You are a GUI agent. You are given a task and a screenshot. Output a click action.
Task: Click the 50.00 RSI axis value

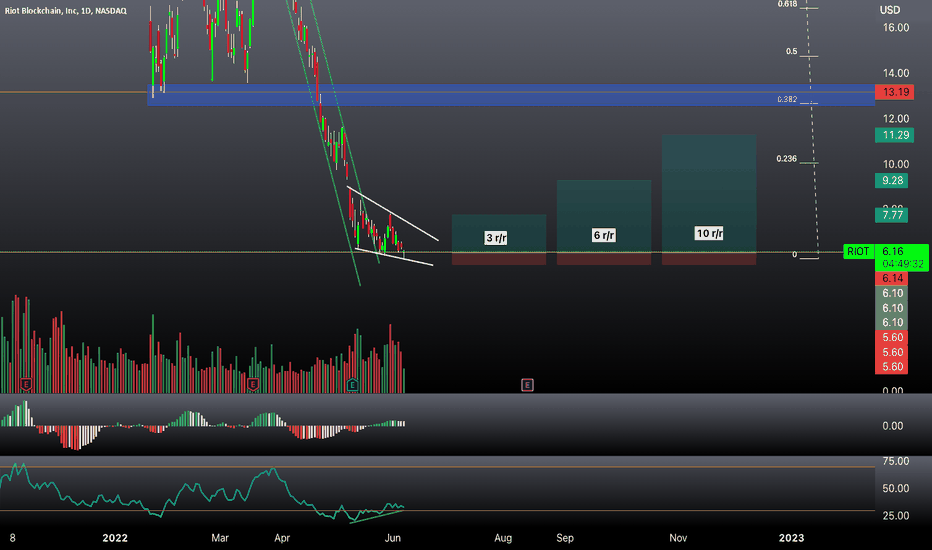click(x=896, y=488)
